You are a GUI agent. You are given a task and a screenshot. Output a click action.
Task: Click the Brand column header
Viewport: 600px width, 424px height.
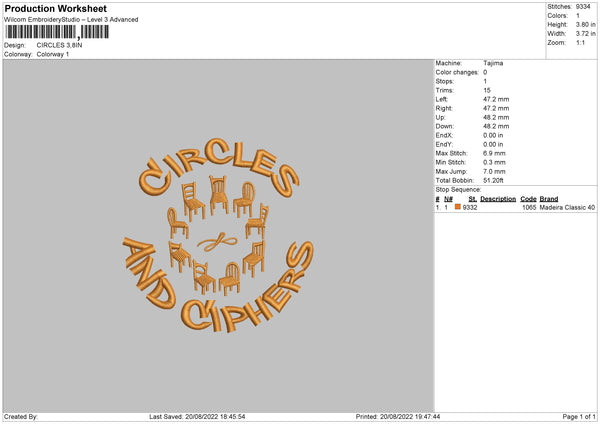pyautogui.click(x=549, y=199)
